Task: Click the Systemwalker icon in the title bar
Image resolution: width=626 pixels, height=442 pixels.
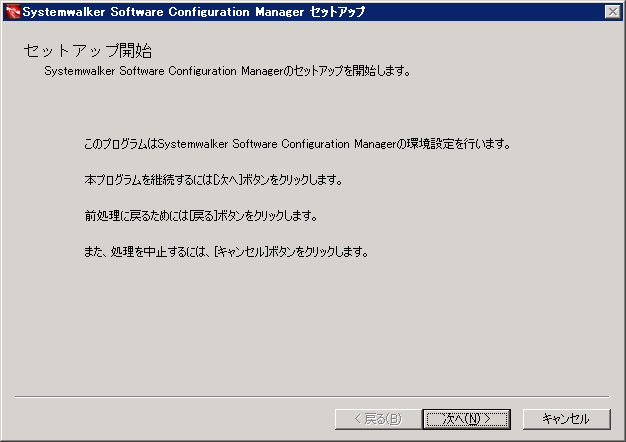Action: coord(13,12)
